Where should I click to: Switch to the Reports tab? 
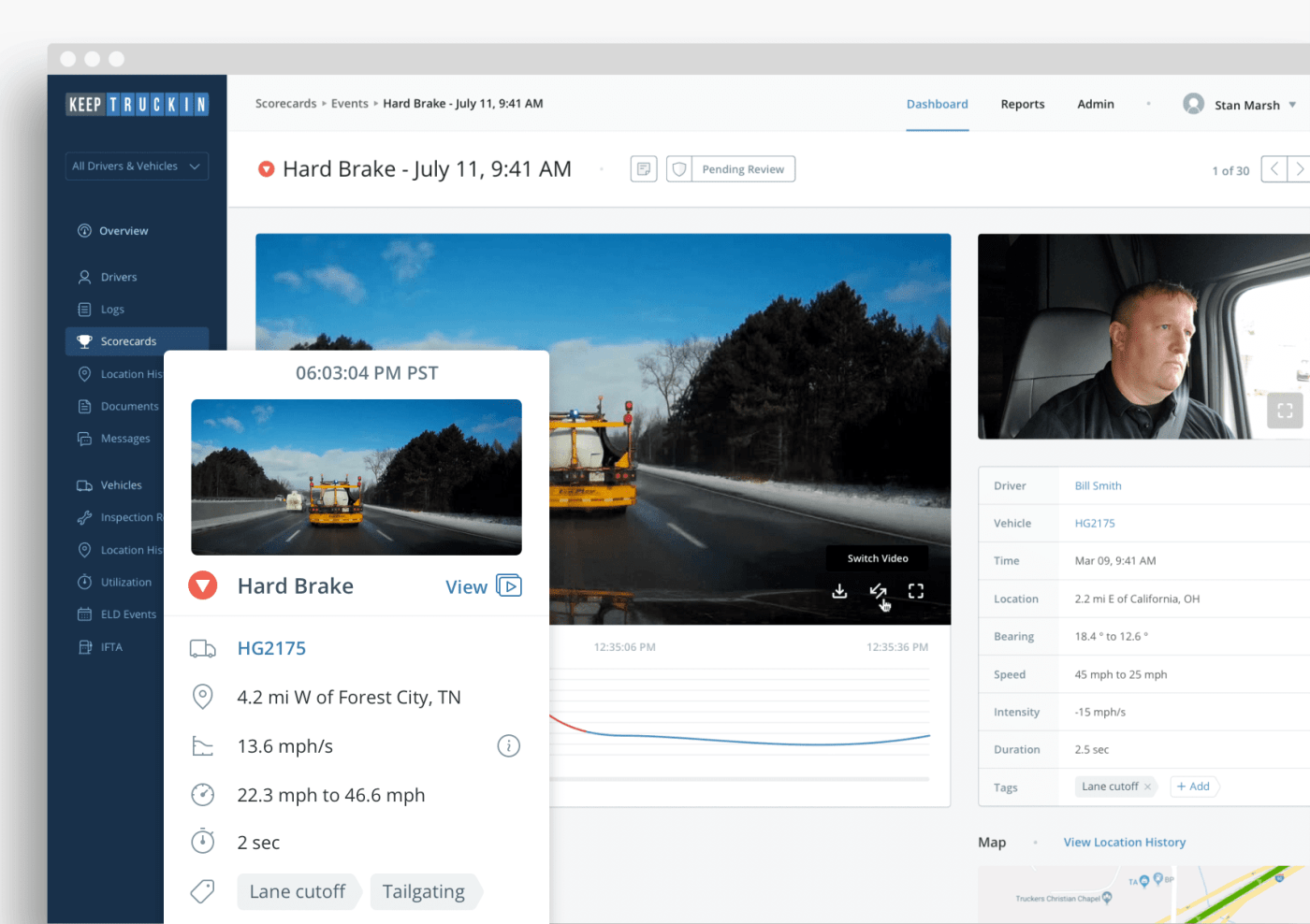tap(1022, 104)
